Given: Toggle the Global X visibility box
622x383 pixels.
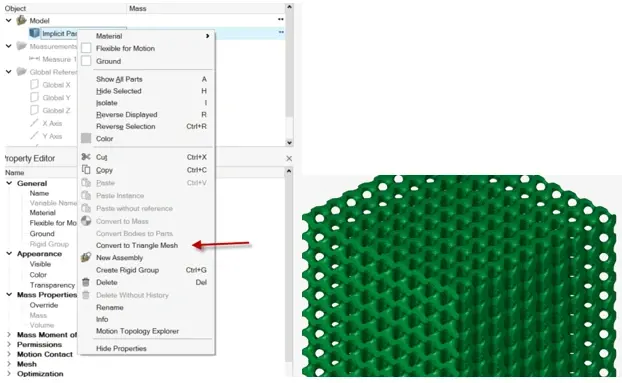Looking at the screenshot, I should 35,84.
